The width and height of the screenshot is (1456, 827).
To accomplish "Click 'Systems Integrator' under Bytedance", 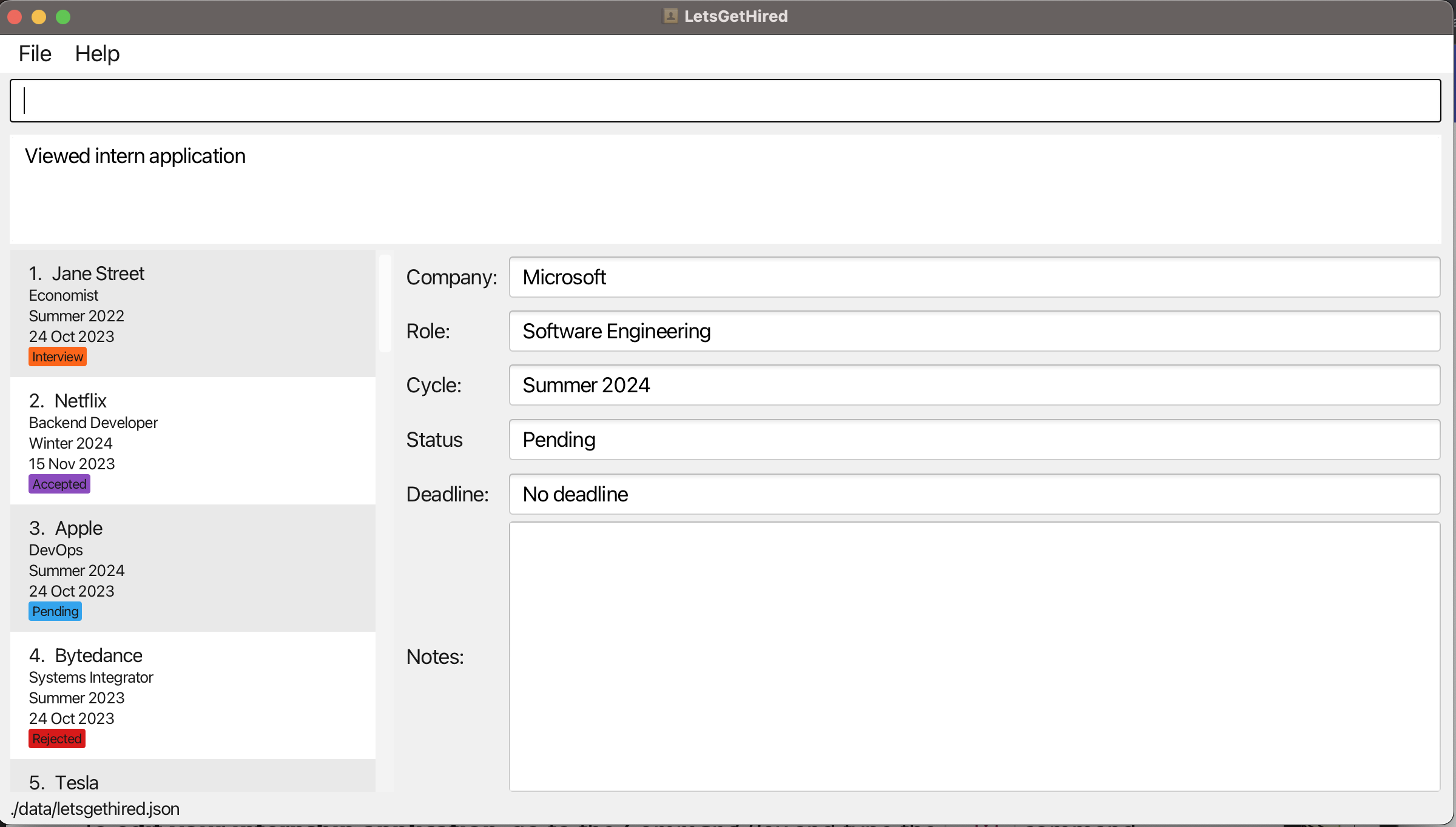I will click(91, 677).
